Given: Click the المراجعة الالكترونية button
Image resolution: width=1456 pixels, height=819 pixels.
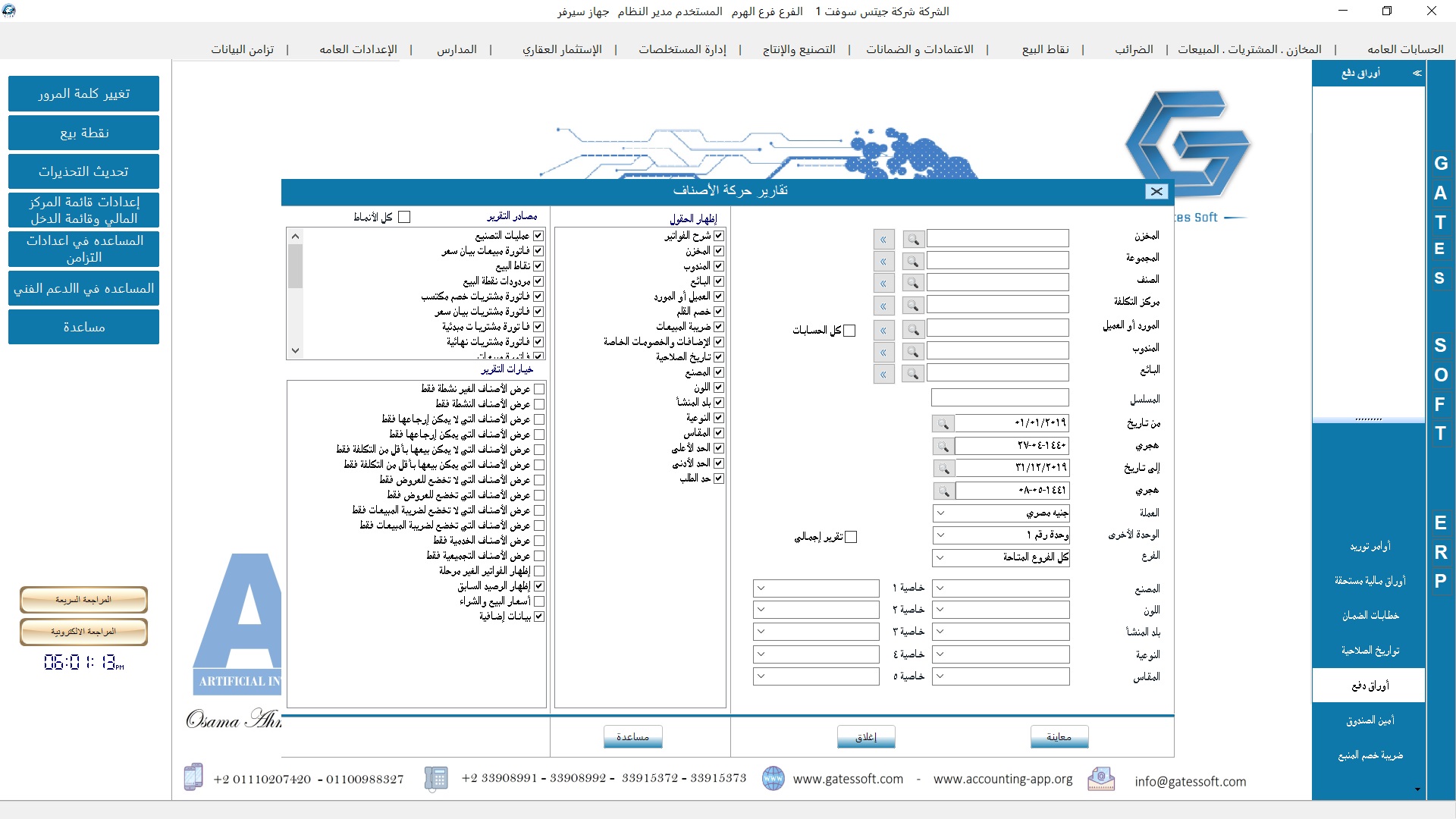Looking at the screenshot, I should (83, 632).
